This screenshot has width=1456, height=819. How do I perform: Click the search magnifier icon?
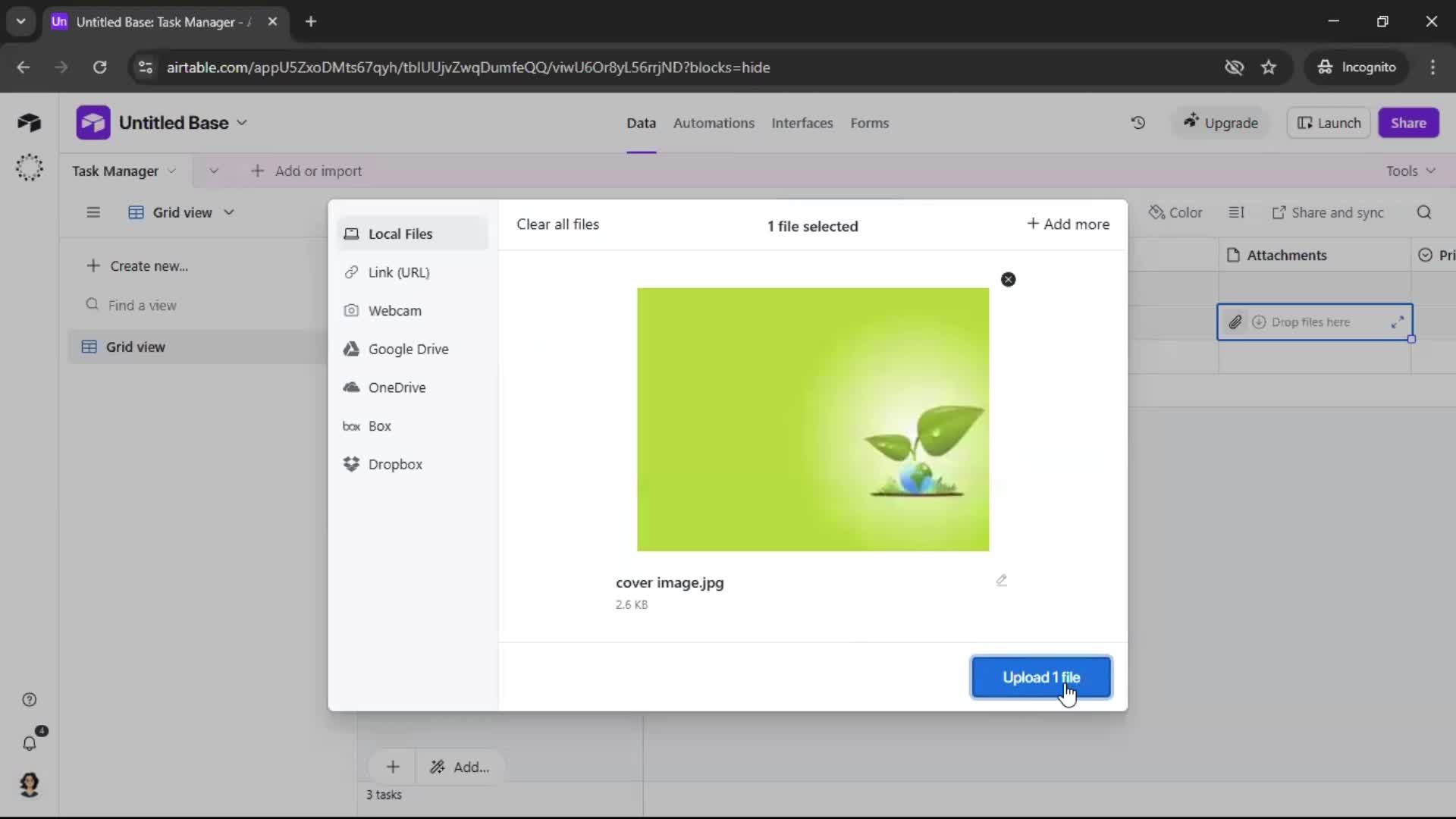coord(1424,212)
